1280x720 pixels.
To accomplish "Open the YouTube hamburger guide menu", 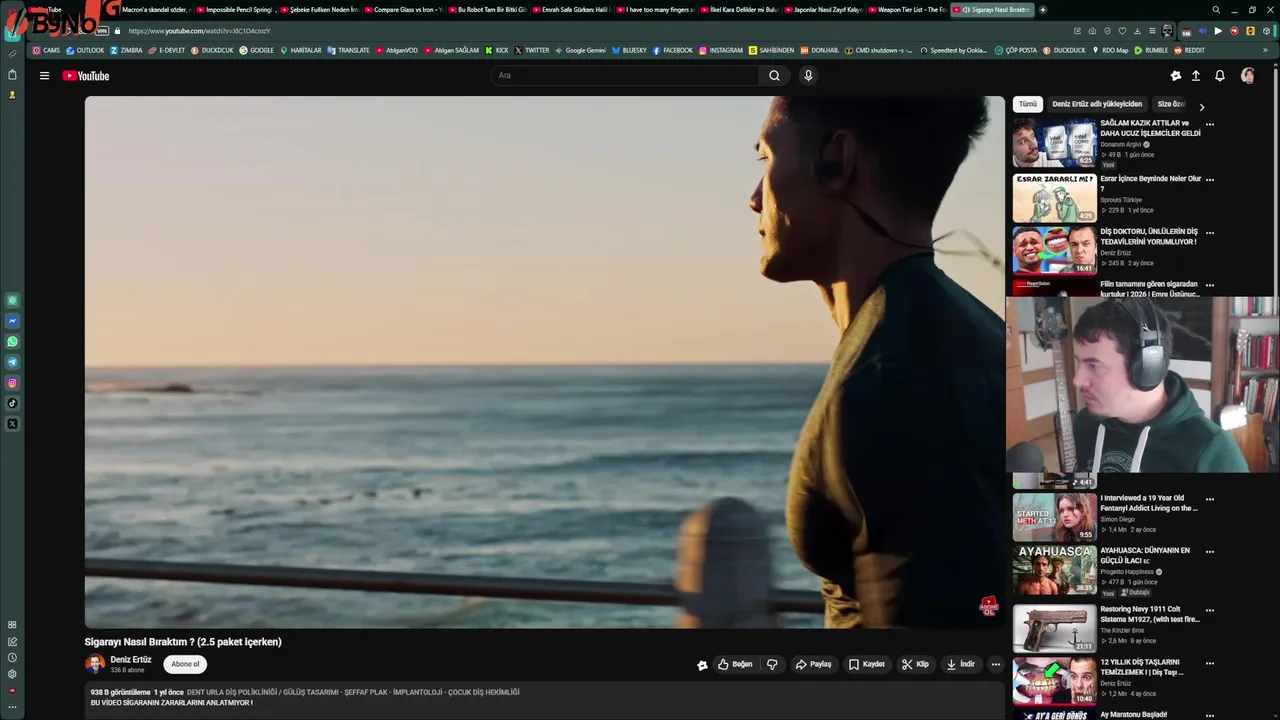I will (44, 76).
